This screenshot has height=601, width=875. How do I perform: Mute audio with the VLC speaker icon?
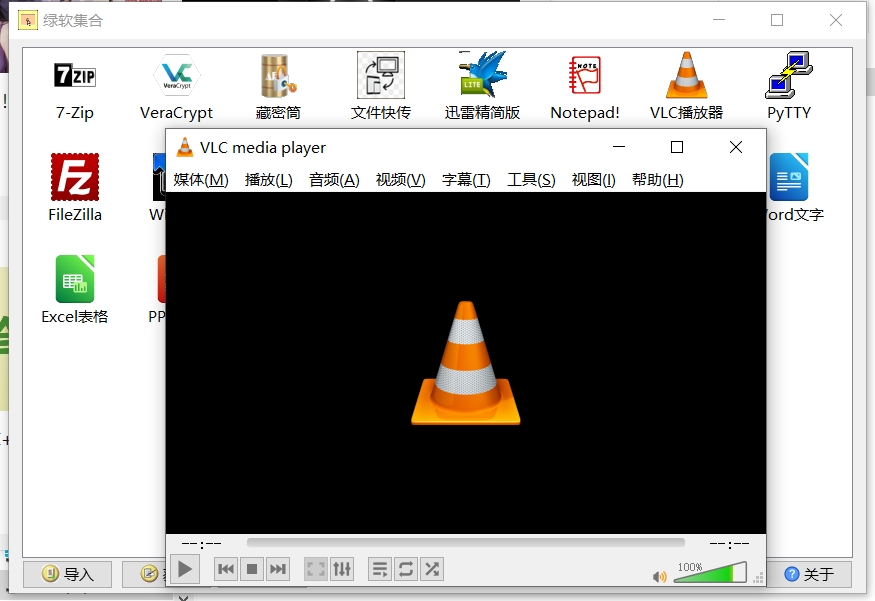(x=660, y=576)
